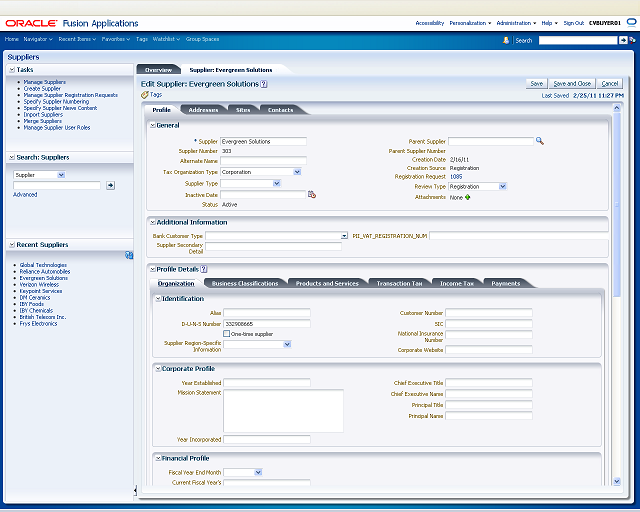Switch to the Overview tab
Screen dimensions: 640x512
[158, 70]
